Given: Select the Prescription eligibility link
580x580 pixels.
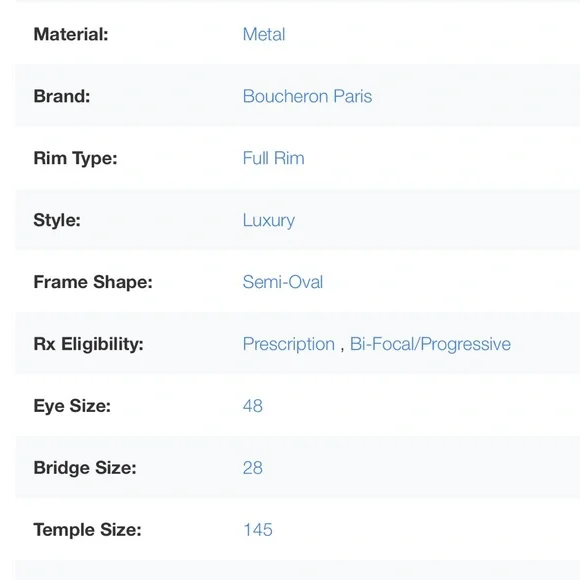Looking at the screenshot, I should pos(289,345).
